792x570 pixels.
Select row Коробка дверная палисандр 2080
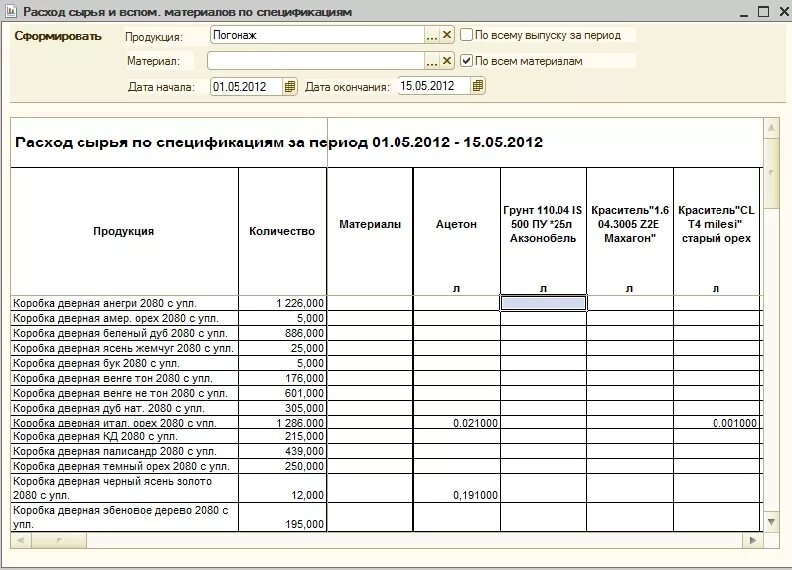tap(124, 451)
